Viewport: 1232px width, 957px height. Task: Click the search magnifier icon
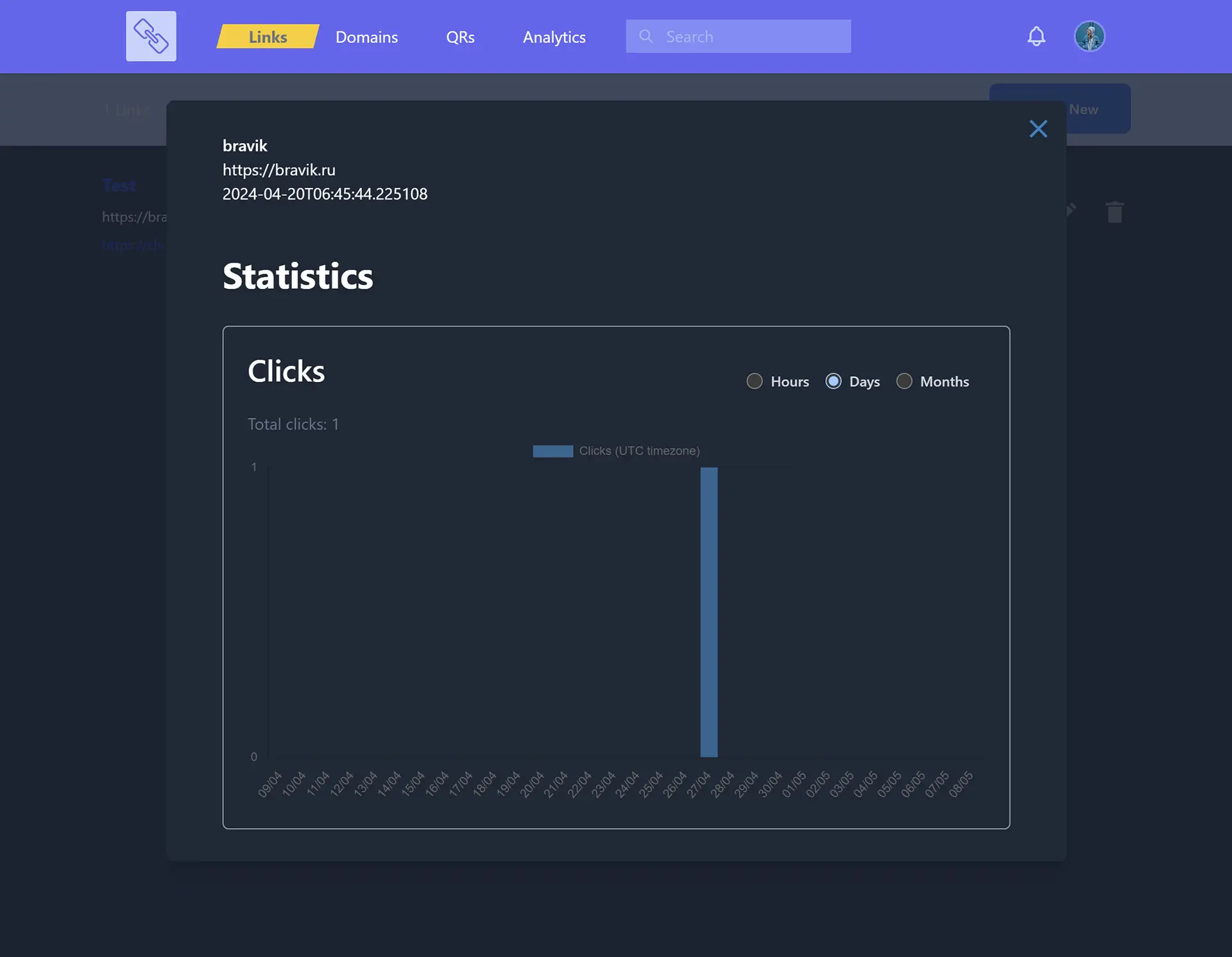pos(645,36)
